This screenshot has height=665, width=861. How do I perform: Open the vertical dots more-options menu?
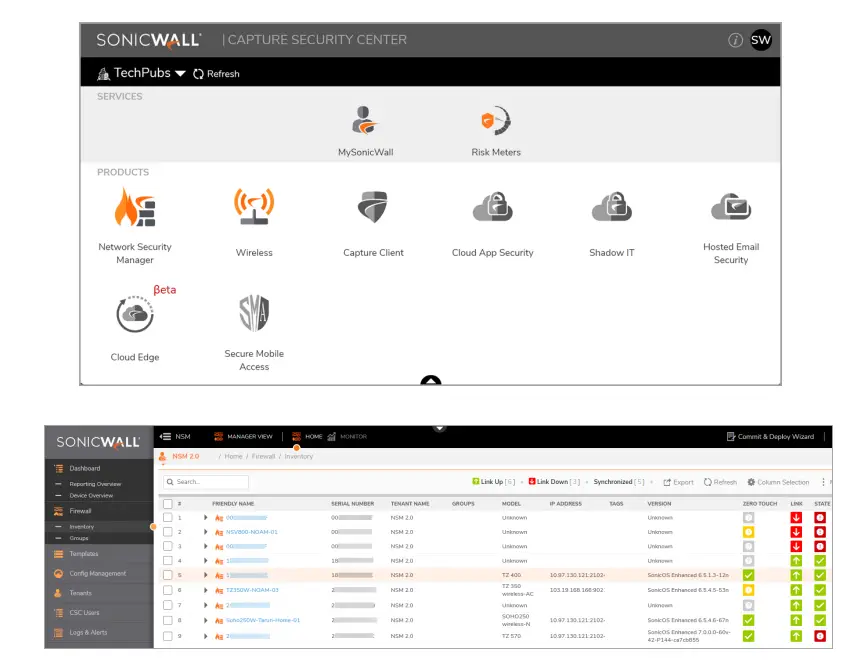tap(823, 482)
